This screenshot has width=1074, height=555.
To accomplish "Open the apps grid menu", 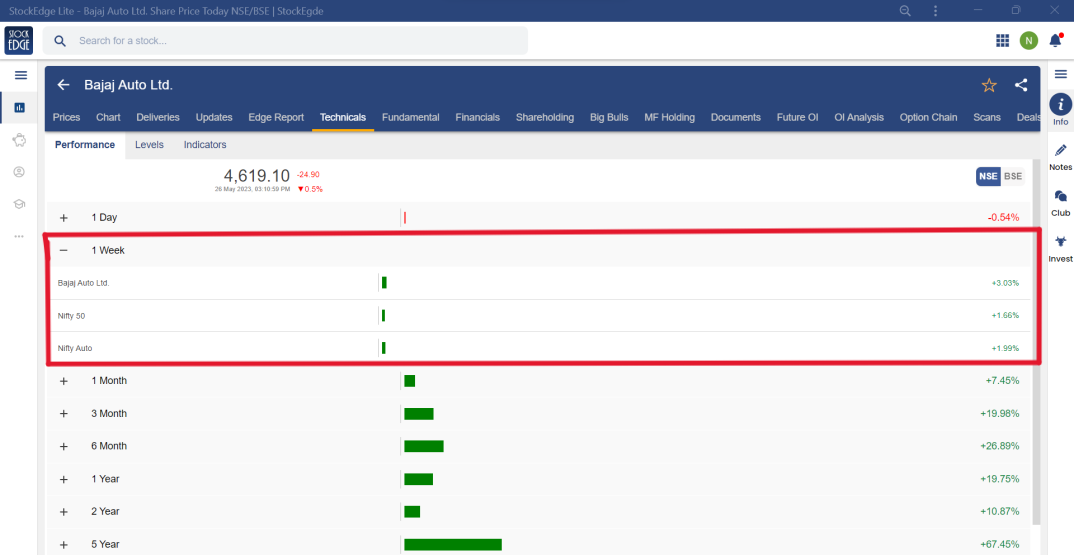I will (x=1002, y=41).
